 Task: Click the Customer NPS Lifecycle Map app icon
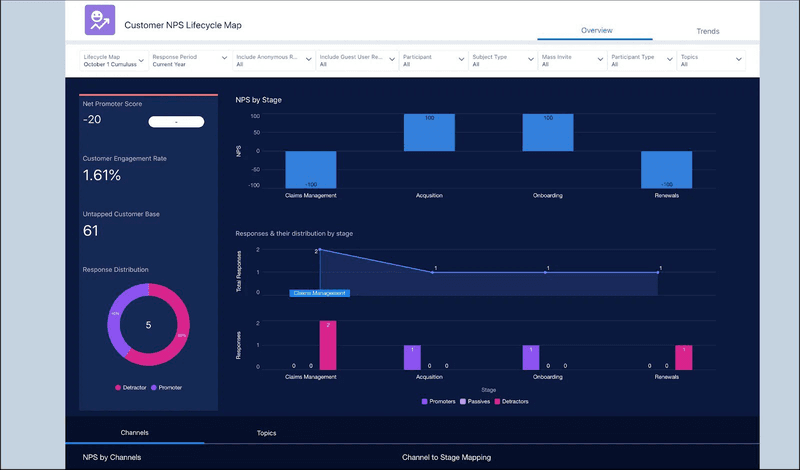(x=100, y=20)
